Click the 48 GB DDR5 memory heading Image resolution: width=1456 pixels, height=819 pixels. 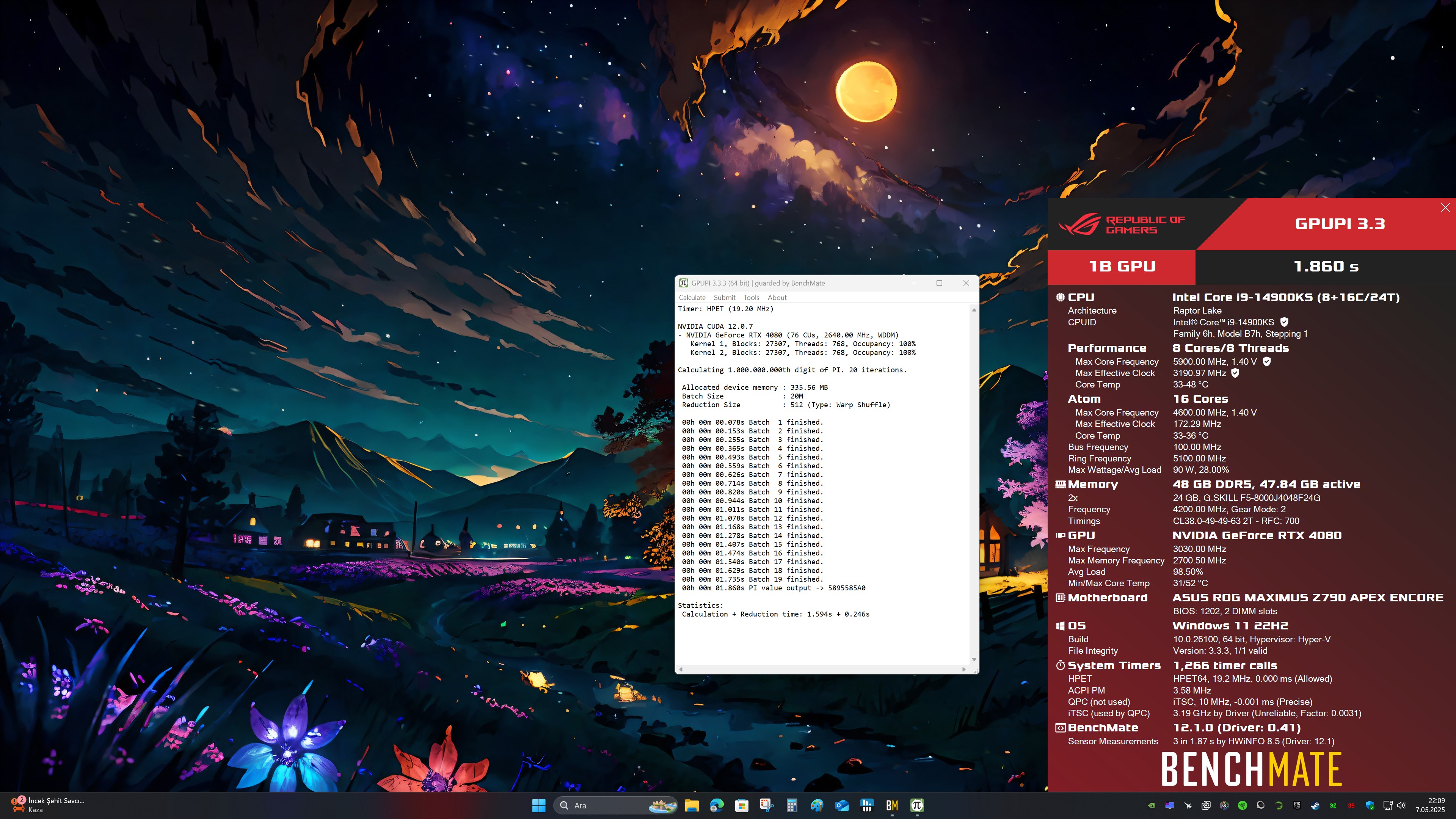(x=1266, y=485)
